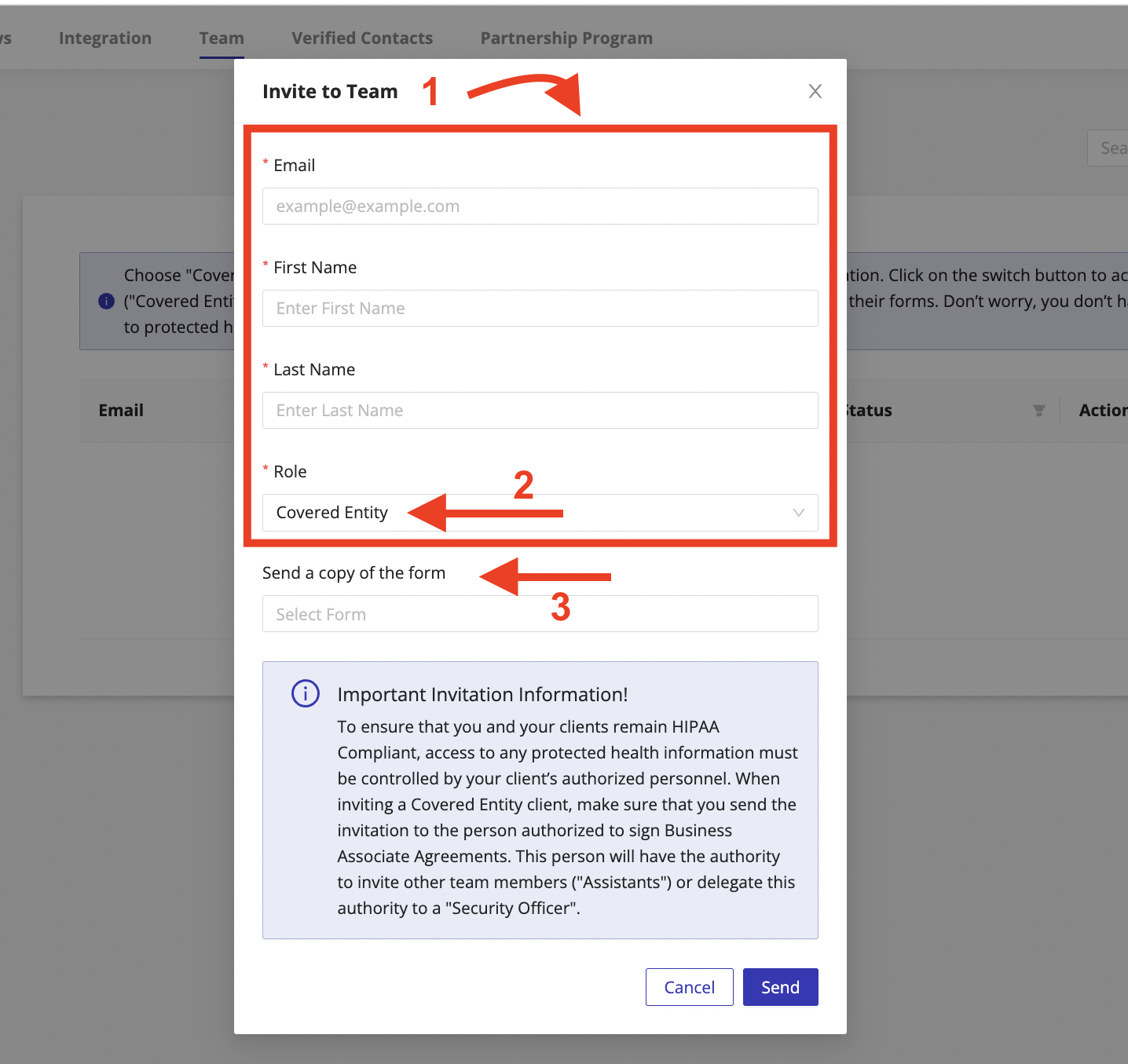Click the info icon beside Important Invitation Information
The width and height of the screenshot is (1128, 1064).
306,693
